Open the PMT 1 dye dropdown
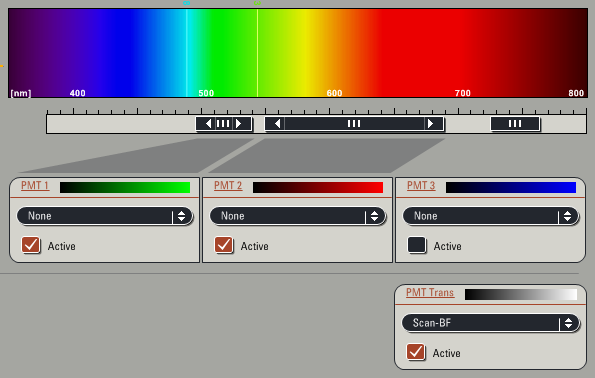The height and width of the screenshot is (378, 595). click(105, 216)
